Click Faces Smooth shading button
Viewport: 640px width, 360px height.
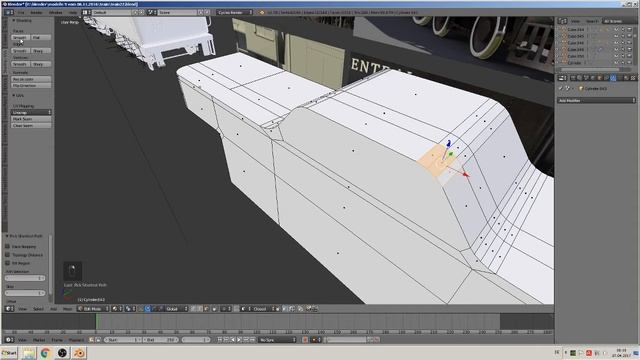[x=20, y=38]
